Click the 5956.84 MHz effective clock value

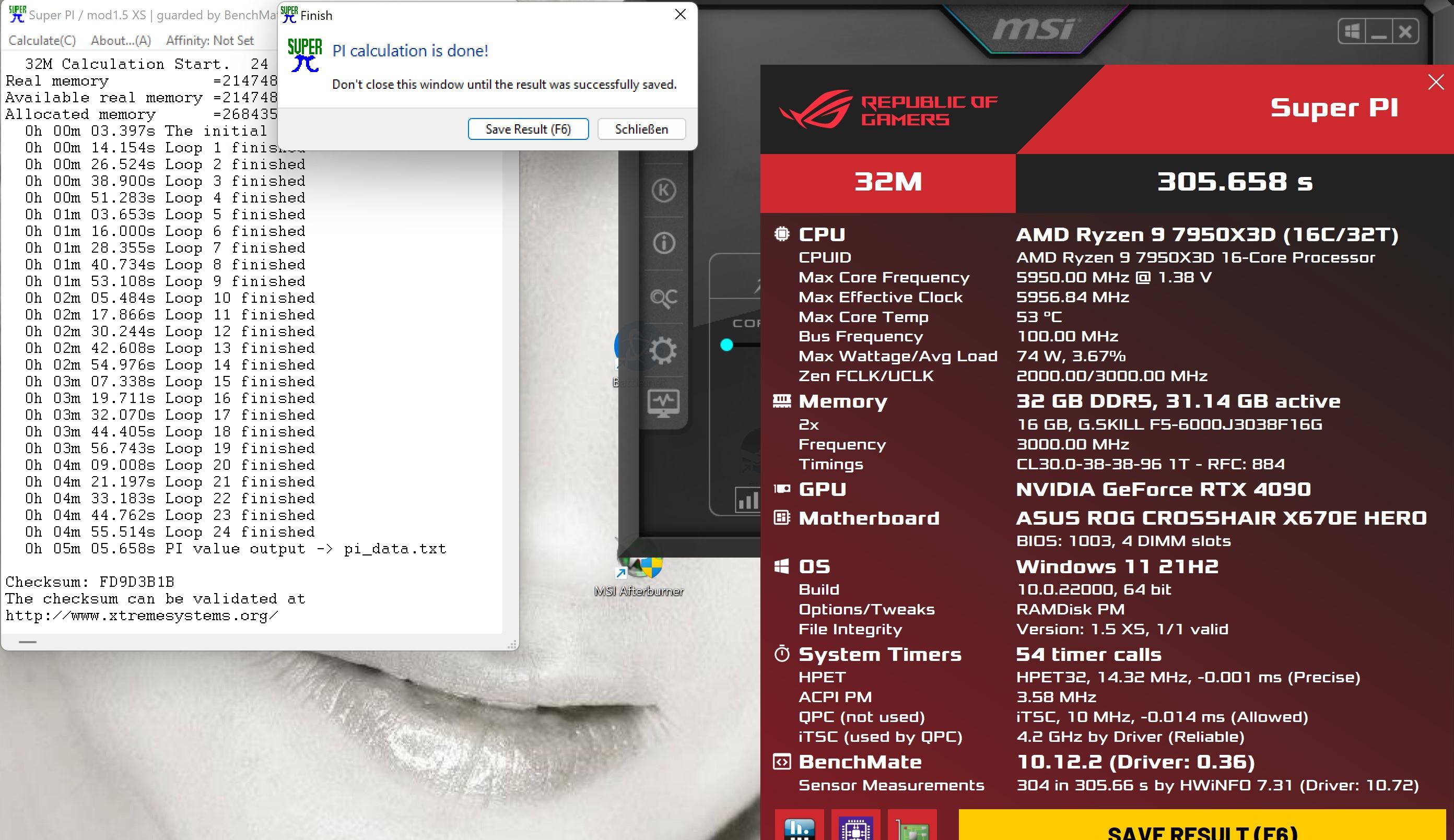tap(1073, 297)
